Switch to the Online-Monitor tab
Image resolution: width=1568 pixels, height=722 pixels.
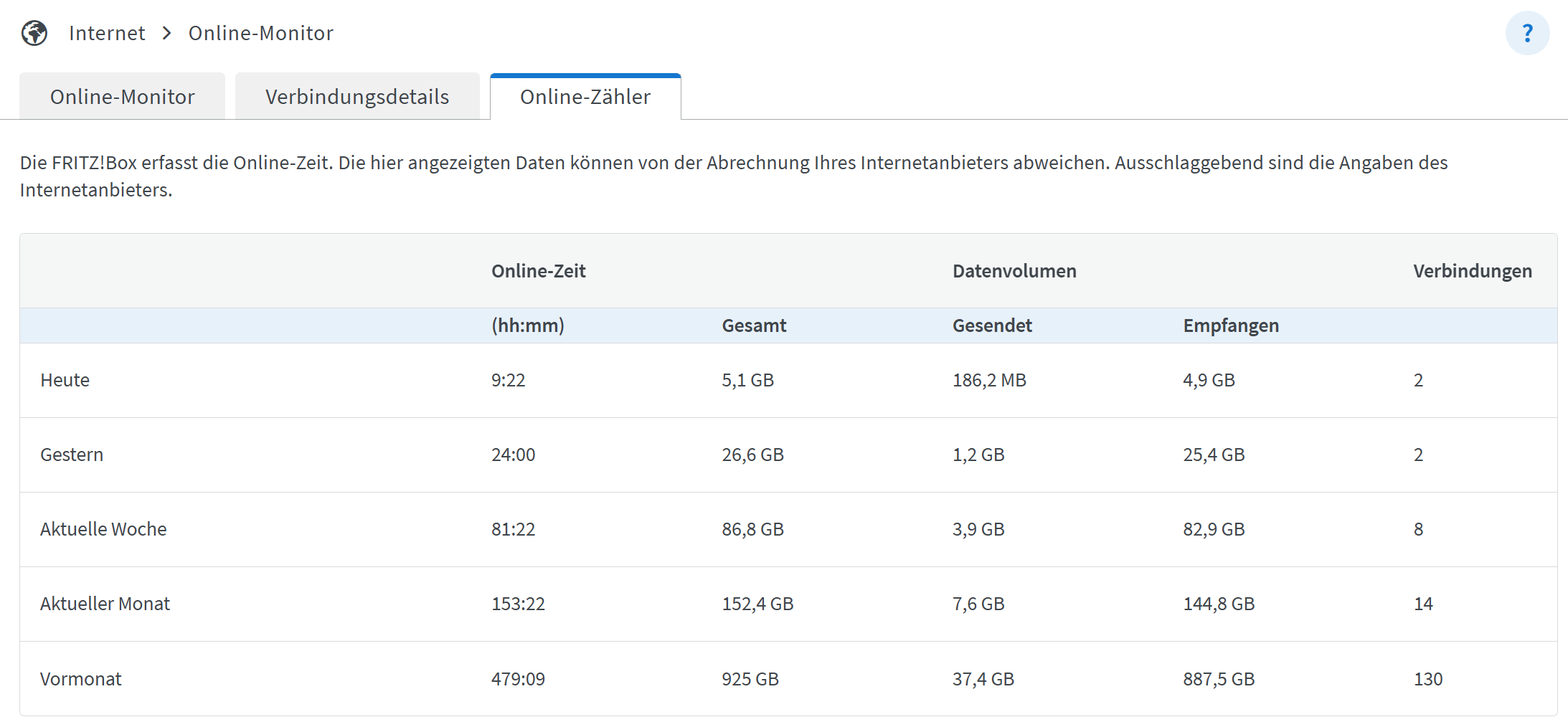coord(121,95)
